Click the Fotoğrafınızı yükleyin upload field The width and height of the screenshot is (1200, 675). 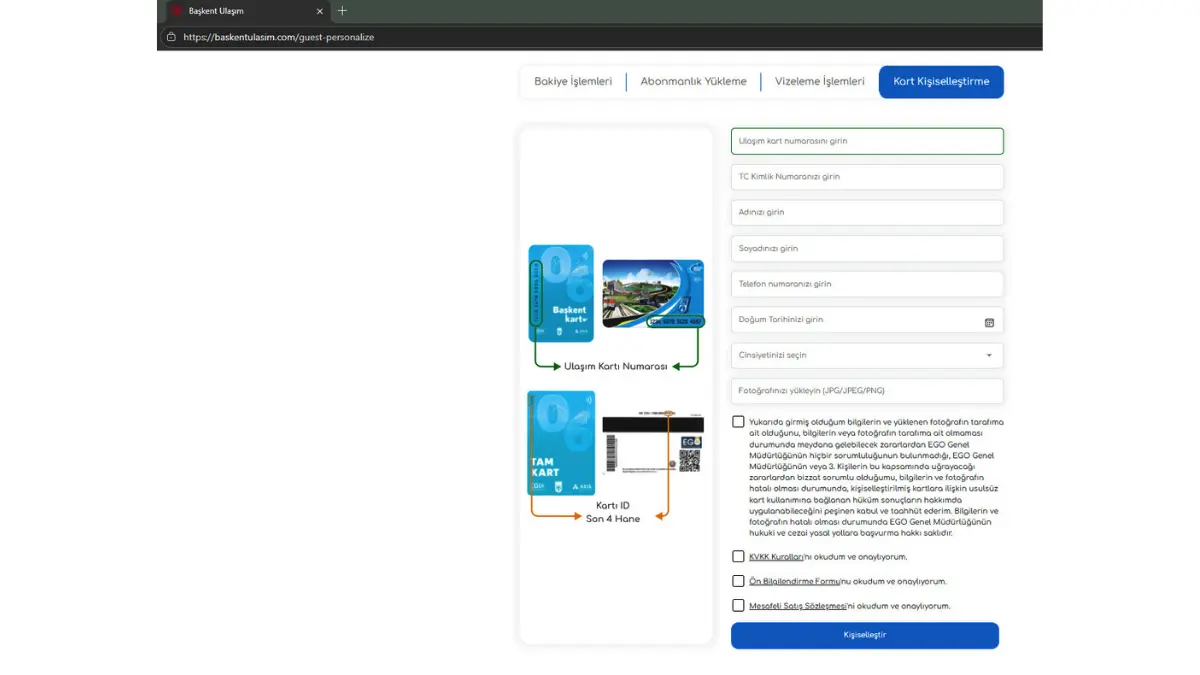click(x=866, y=391)
